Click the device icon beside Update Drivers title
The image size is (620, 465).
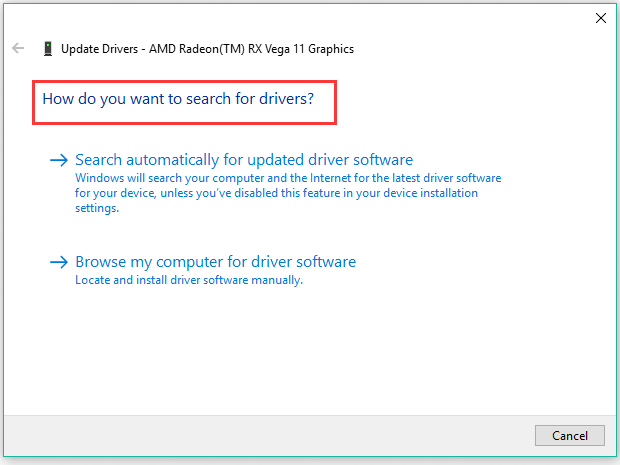pyautogui.click(x=48, y=49)
